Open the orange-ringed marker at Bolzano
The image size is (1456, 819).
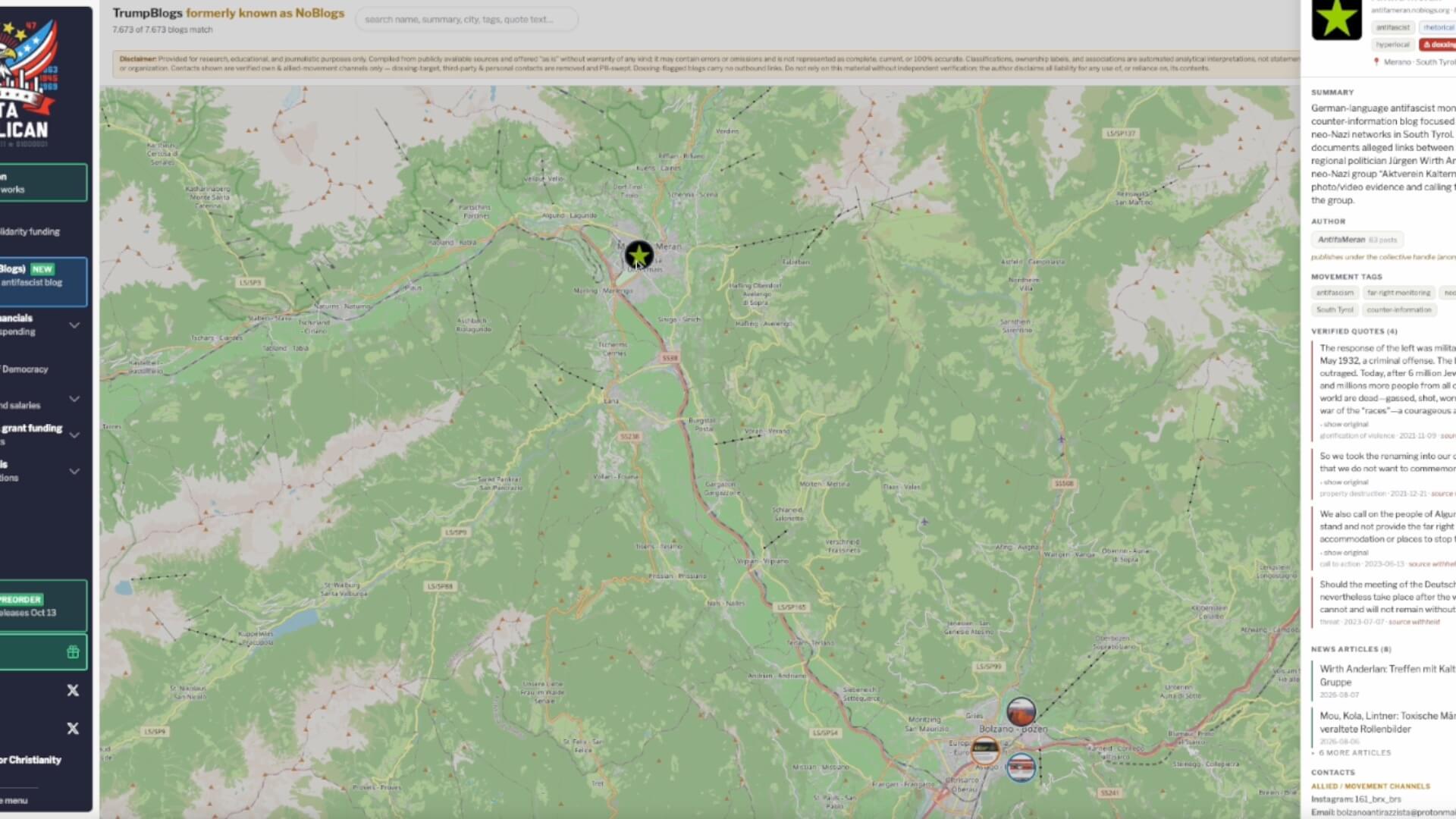tap(985, 750)
